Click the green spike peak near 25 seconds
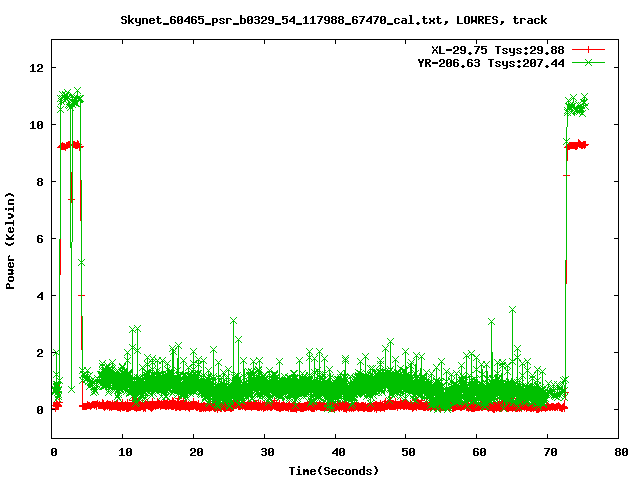This screenshot has width=640, height=480. pos(233,321)
